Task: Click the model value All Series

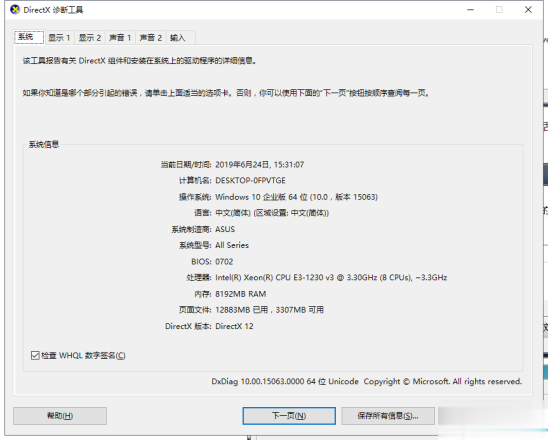Action: click(232, 245)
